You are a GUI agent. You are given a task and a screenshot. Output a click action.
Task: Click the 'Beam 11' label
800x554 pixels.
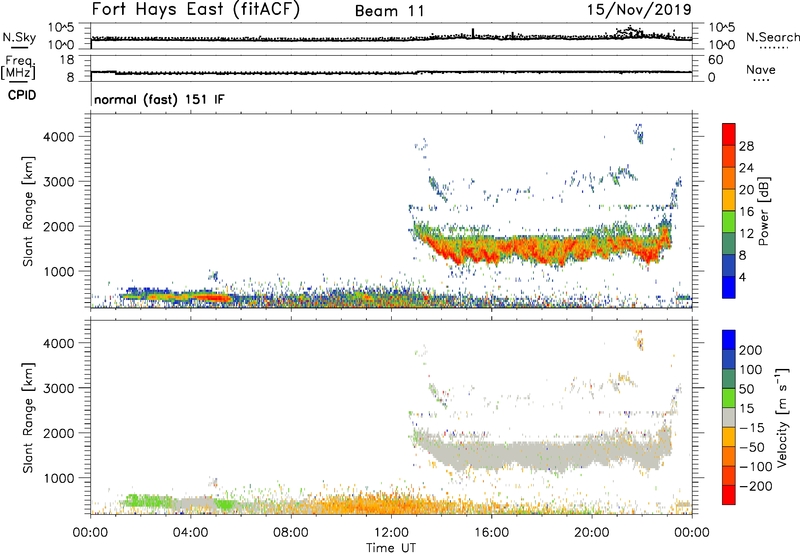(x=390, y=11)
